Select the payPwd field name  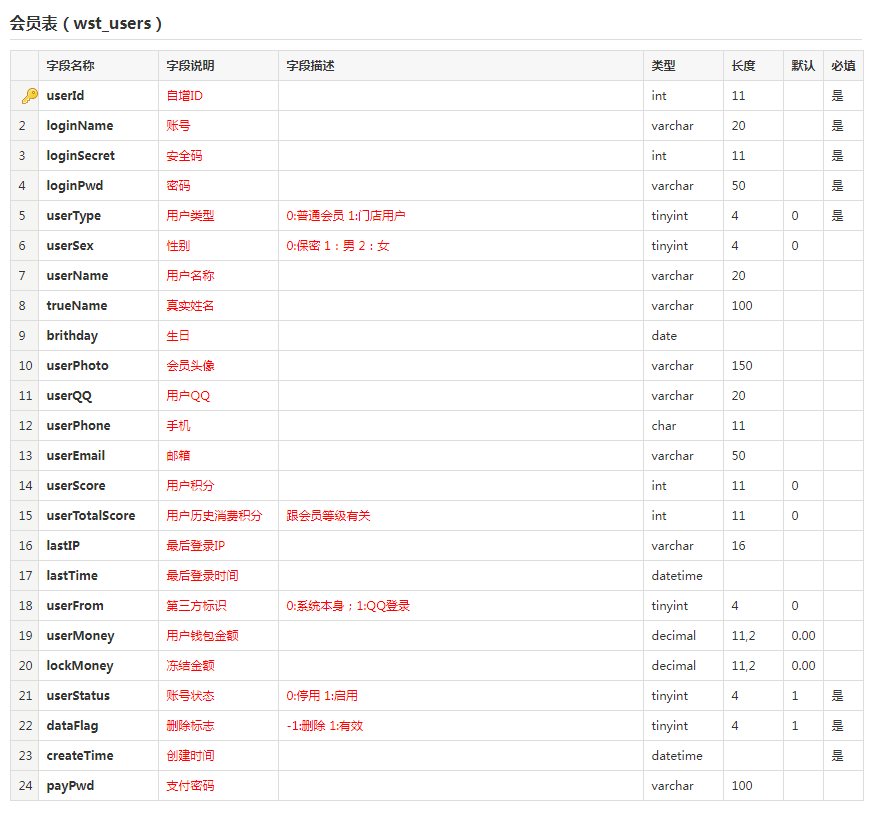[x=70, y=786]
